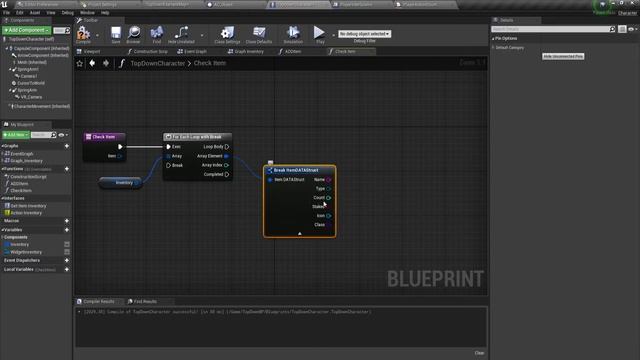Collapse the Break ItemDATAStruct node pins arrow
The width and height of the screenshot is (640, 360).
[x=300, y=233]
